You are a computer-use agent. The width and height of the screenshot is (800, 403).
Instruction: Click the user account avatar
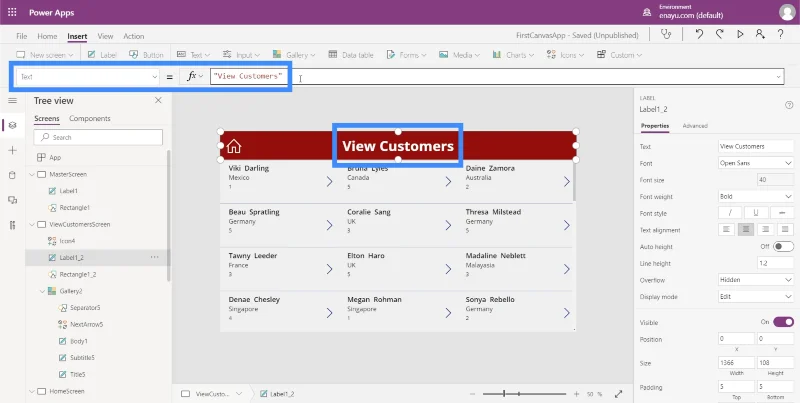coord(787,12)
